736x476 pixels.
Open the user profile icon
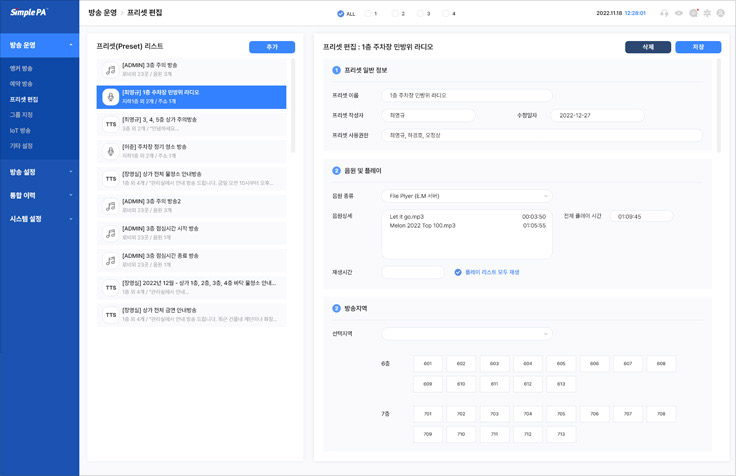click(x=723, y=14)
